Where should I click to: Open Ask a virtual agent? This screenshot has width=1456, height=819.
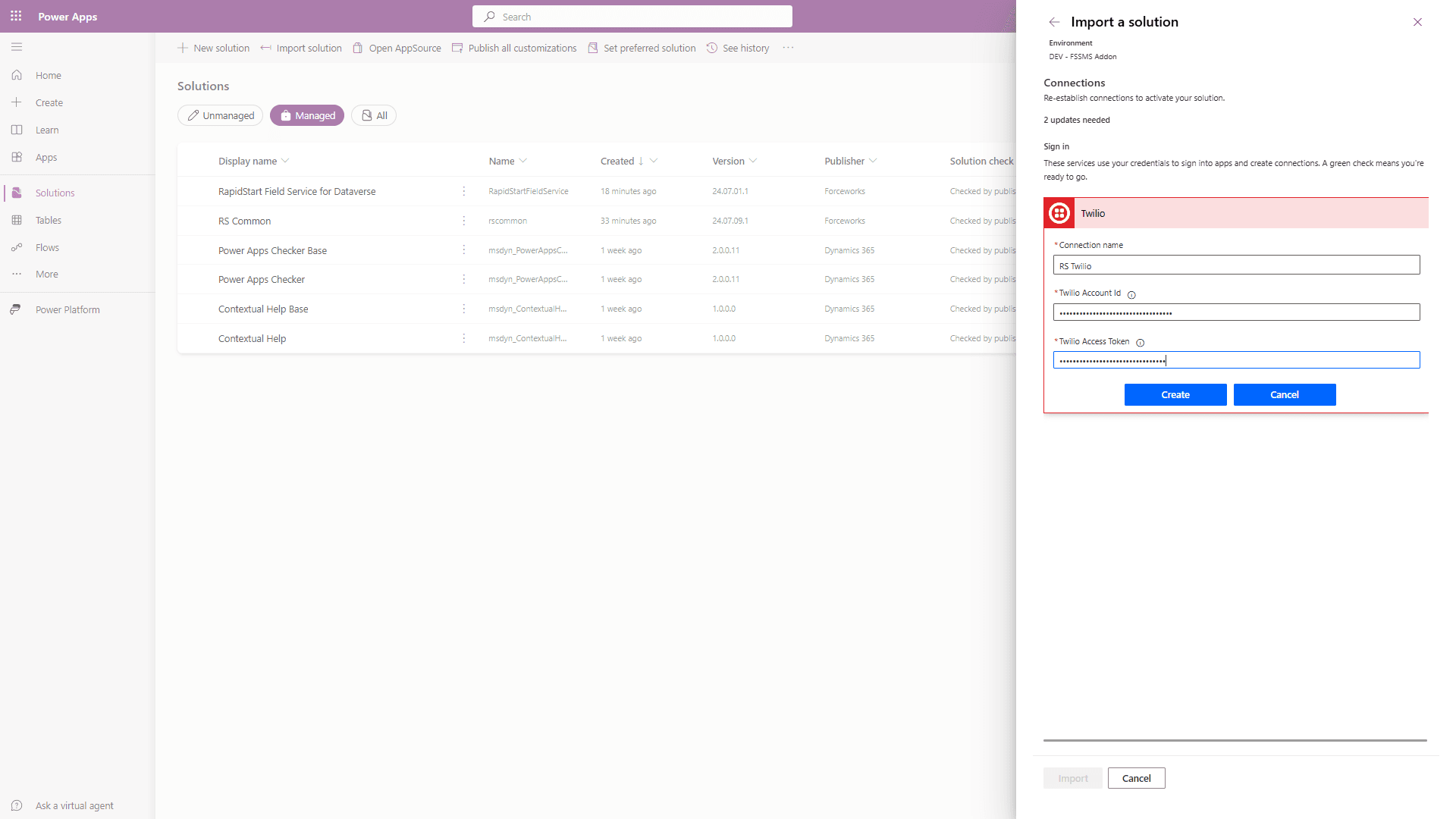[74, 805]
